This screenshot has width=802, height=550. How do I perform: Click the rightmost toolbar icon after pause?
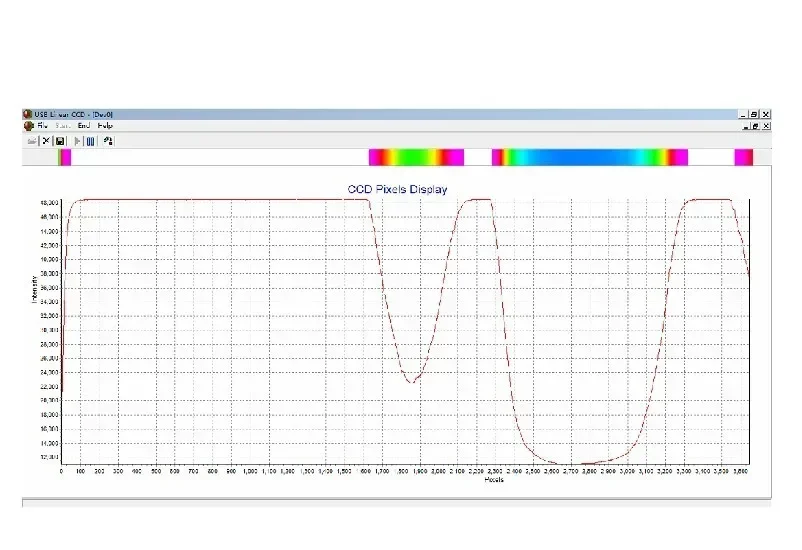click(108, 141)
